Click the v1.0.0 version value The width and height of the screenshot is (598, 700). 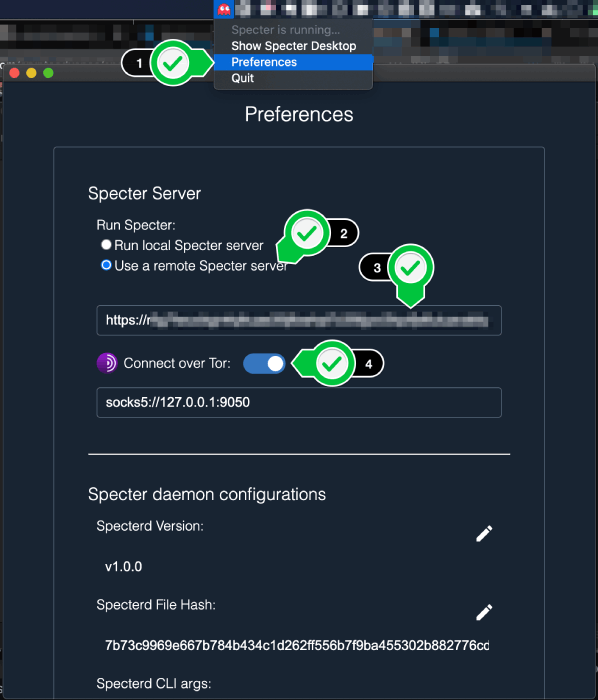click(x=124, y=567)
